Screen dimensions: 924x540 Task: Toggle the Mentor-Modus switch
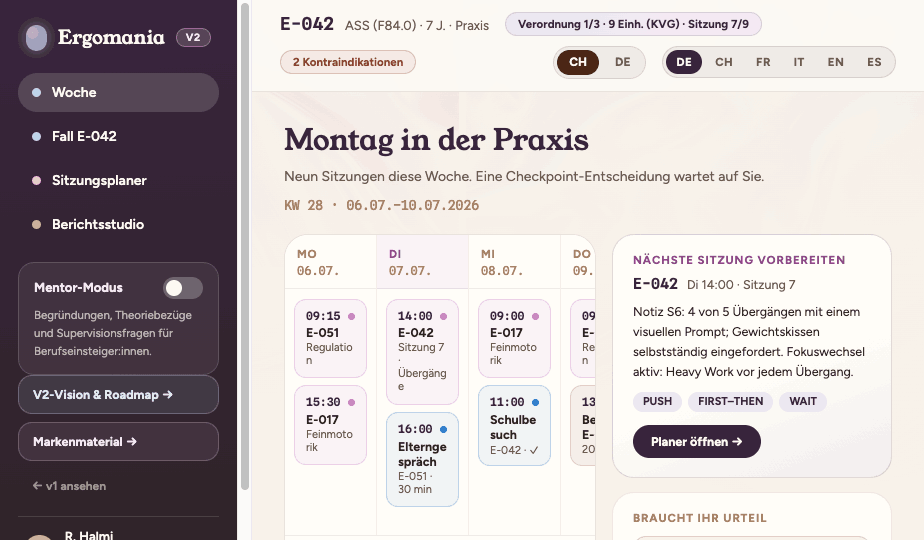tap(183, 288)
